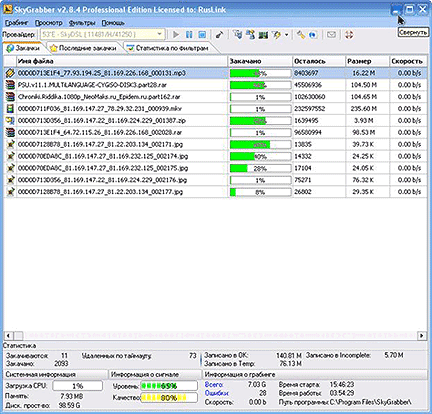Viewport: 432px width, 414px height.
Task: Click the Системная информация panel header
Action: [56, 374]
